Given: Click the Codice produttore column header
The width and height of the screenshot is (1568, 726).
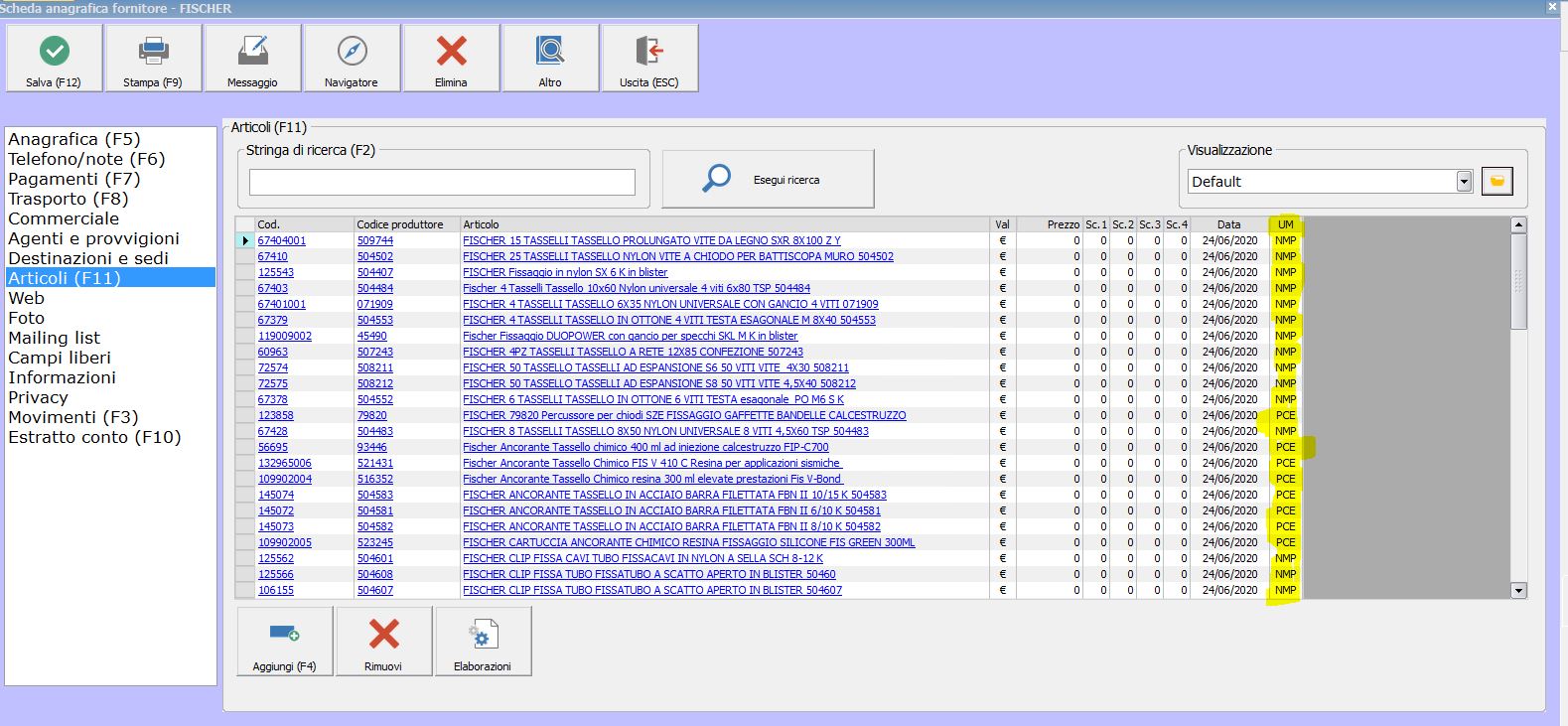Looking at the screenshot, I should point(407,224).
